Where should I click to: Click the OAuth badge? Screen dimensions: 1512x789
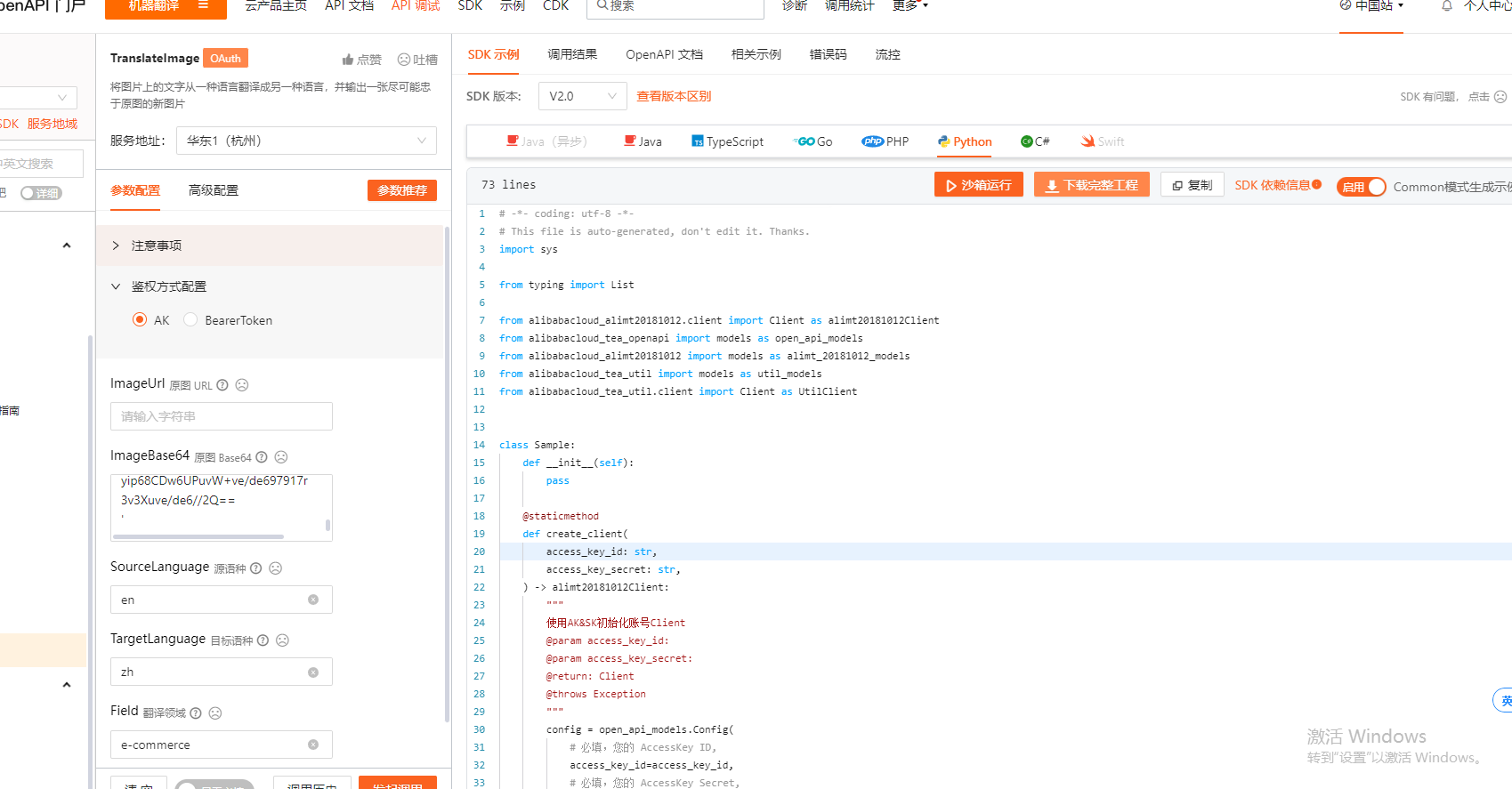(225, 58)
